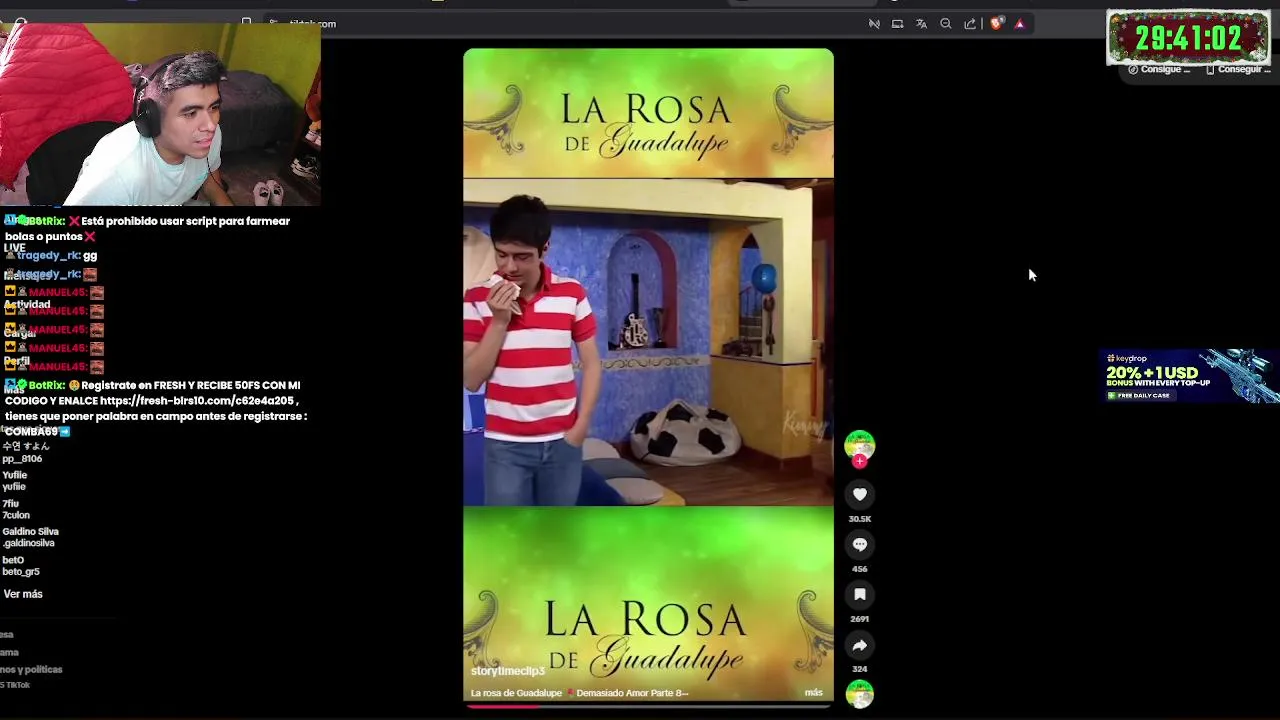Click the browser share page icon
Screen dimensions: 1280x720
coord(970,23)
